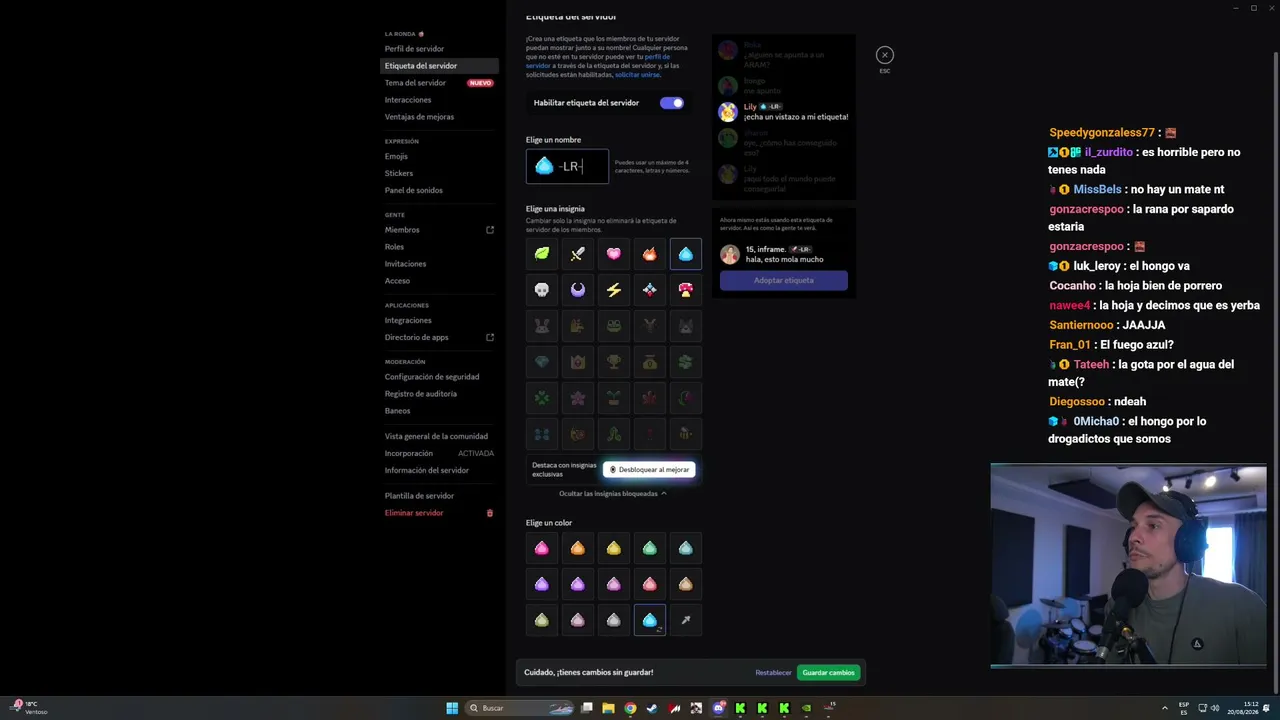The height and width of the screenshot is (720, 1280).
Task: Go to Tema del servidor section
Action: pos(440,83)
